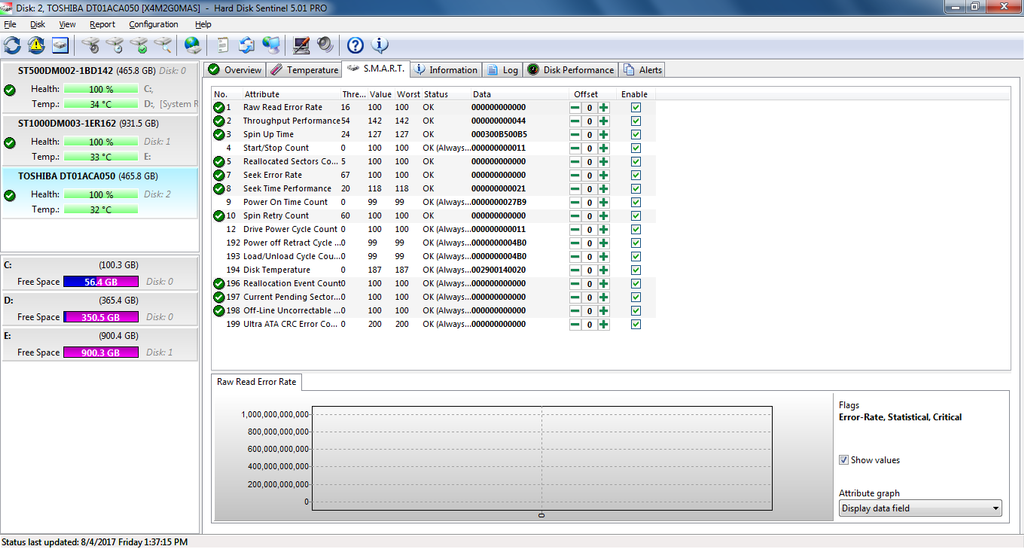Screen dimensions: 1024x548
Task: Open the Configuration menu
Action: (x=153, y=24)
